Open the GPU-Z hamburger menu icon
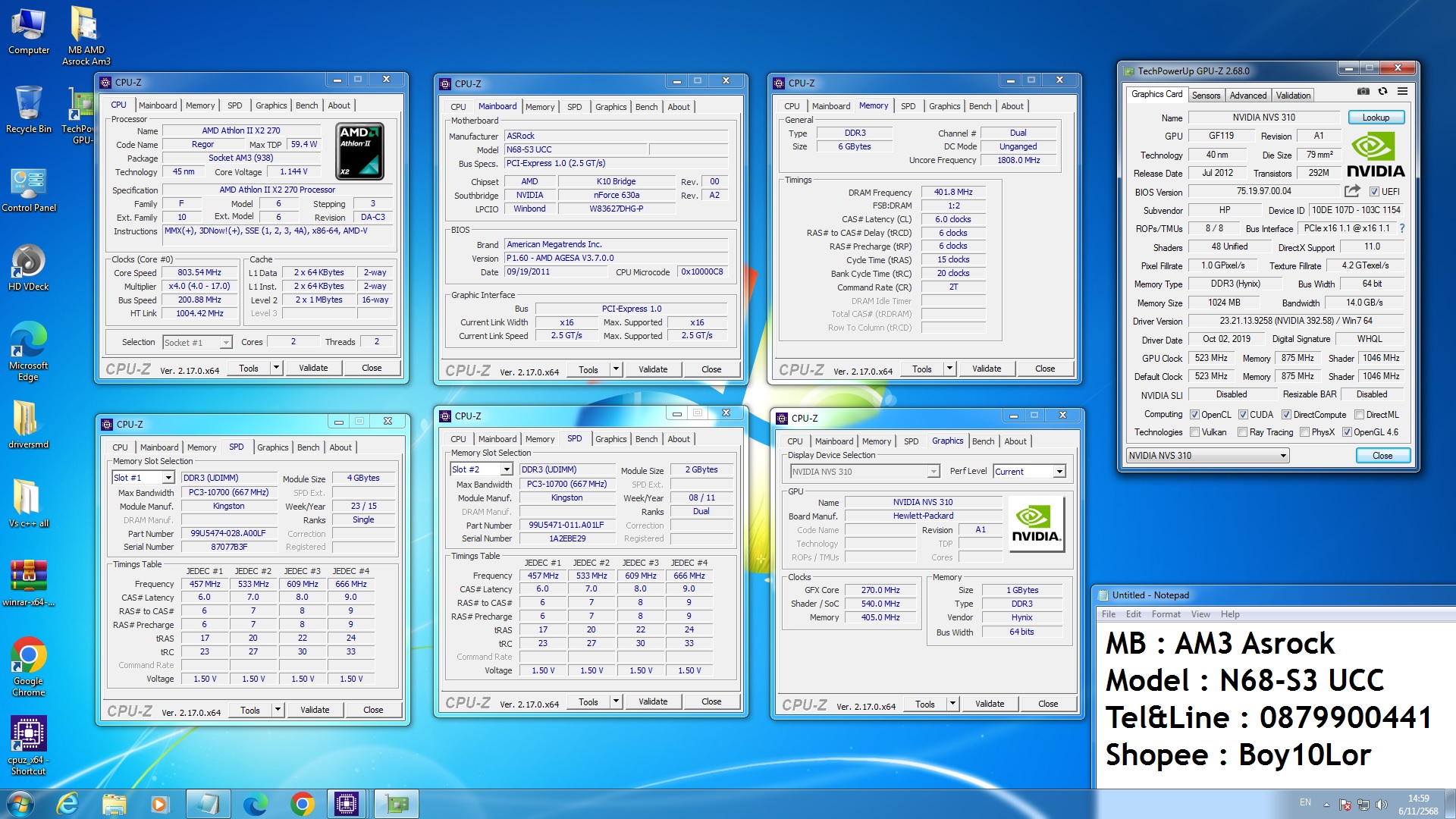The width and height of the screenshot is (1456, 819). (x=1402, y=91)
